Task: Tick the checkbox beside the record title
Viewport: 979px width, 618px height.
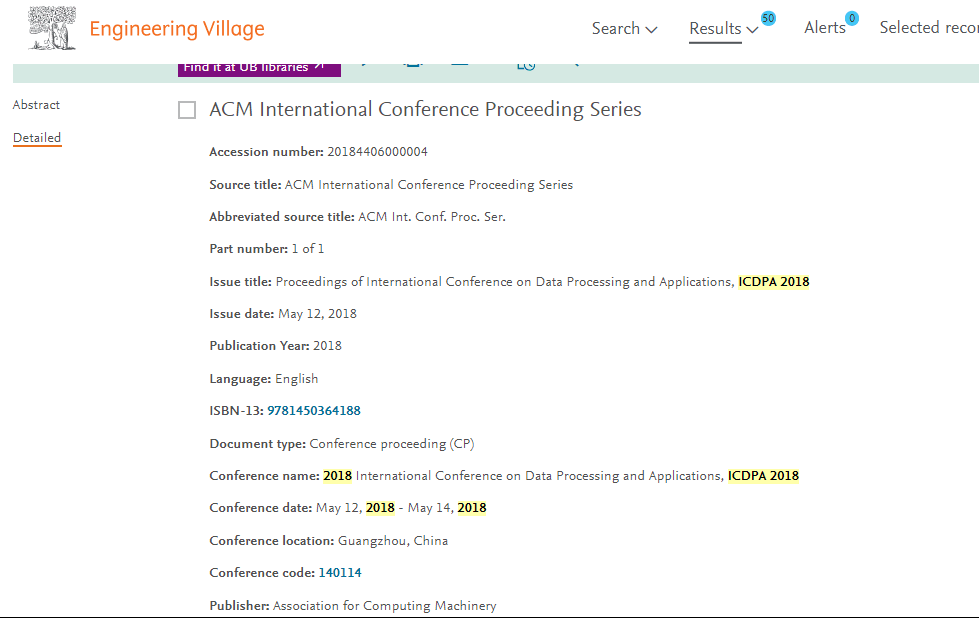Action: [187, 110]
